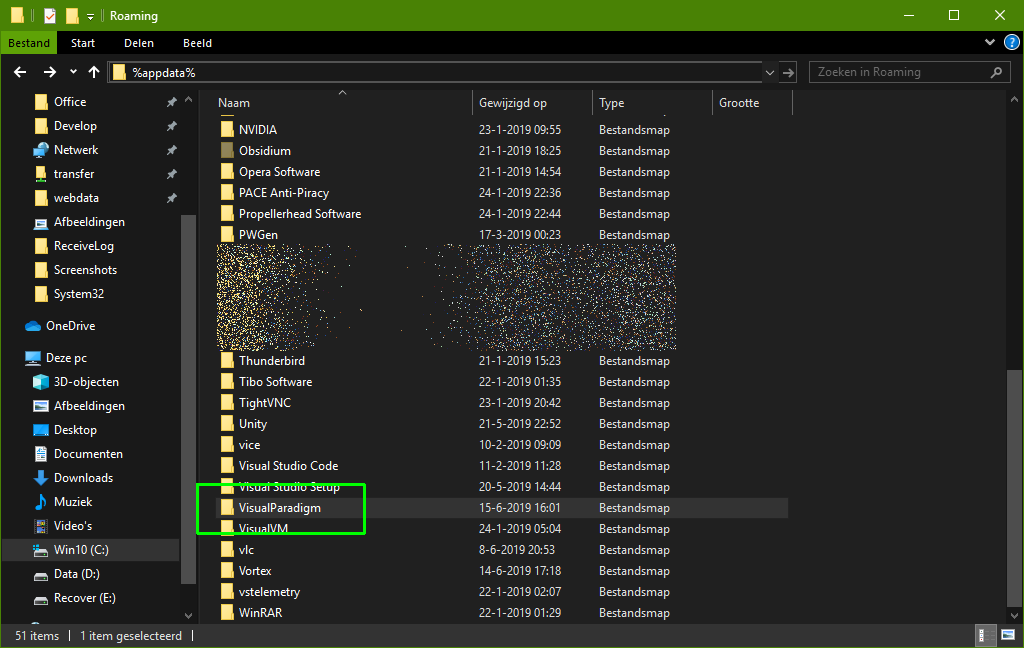Viewport: 1024px width, 648px height.
Task: Open Muziek in the sidebar
Action: click(72, 502)
